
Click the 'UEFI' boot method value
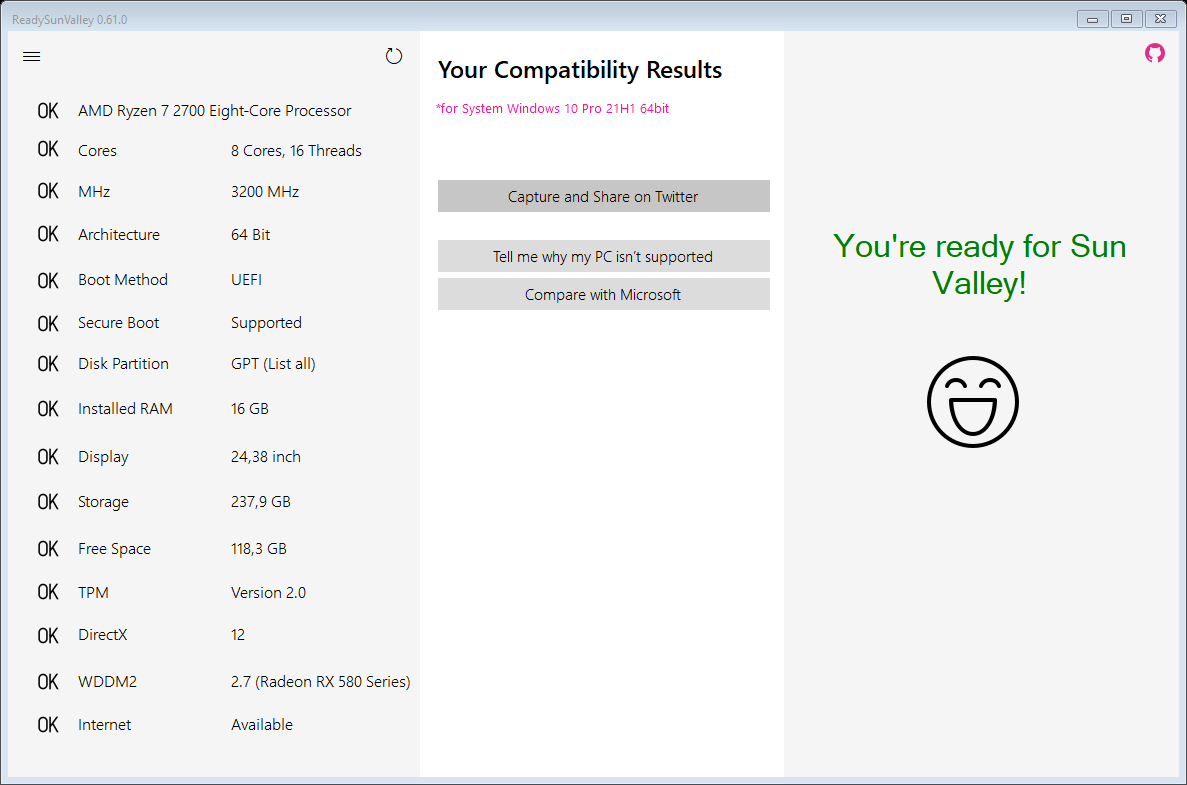tap(246, 280)
